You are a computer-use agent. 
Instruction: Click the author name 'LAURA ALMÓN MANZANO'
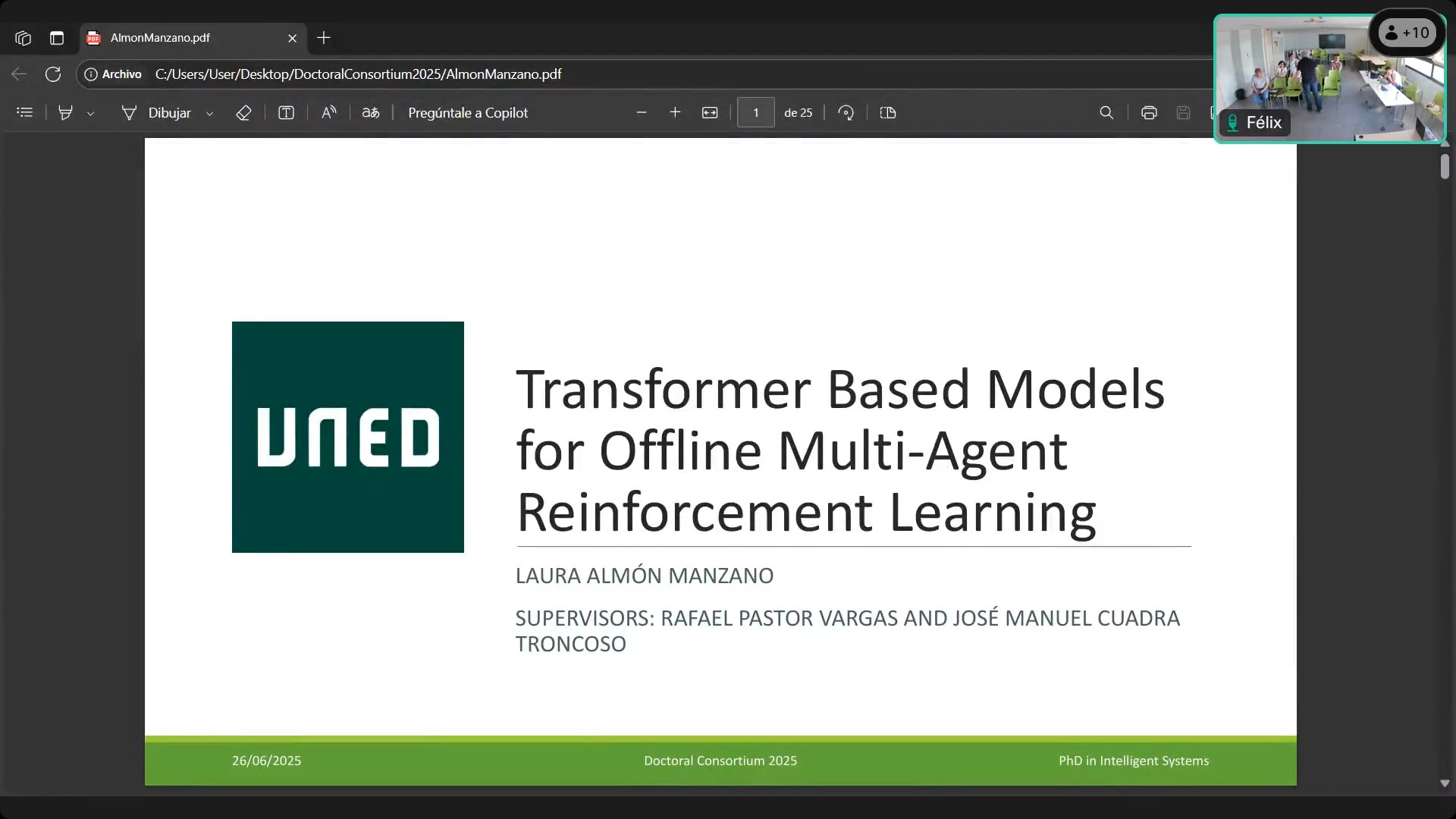click(x=645, y=576)
